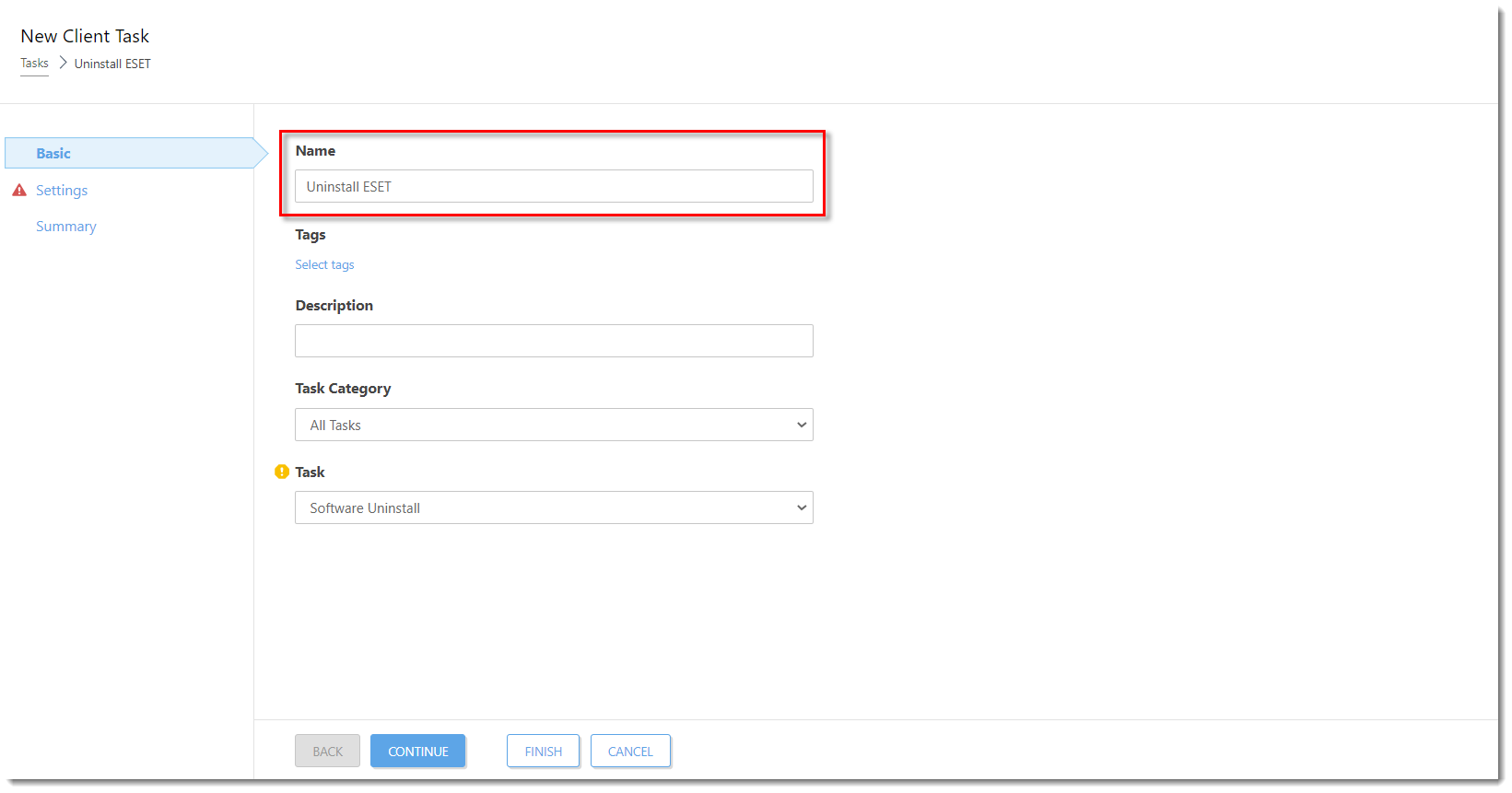Click the Task Category label
This screenshot has width=1512, height=793.
tap(343, 389)
